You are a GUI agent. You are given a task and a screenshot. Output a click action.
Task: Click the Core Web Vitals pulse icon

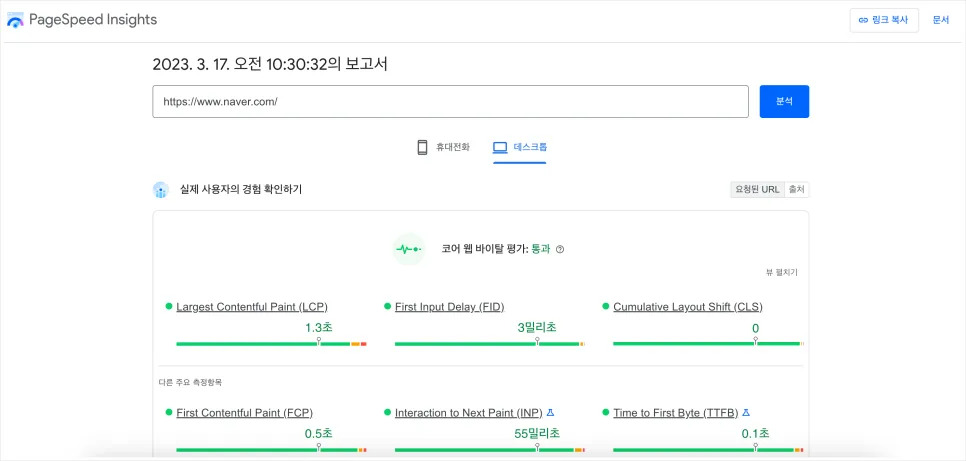[x=409, y=250]
